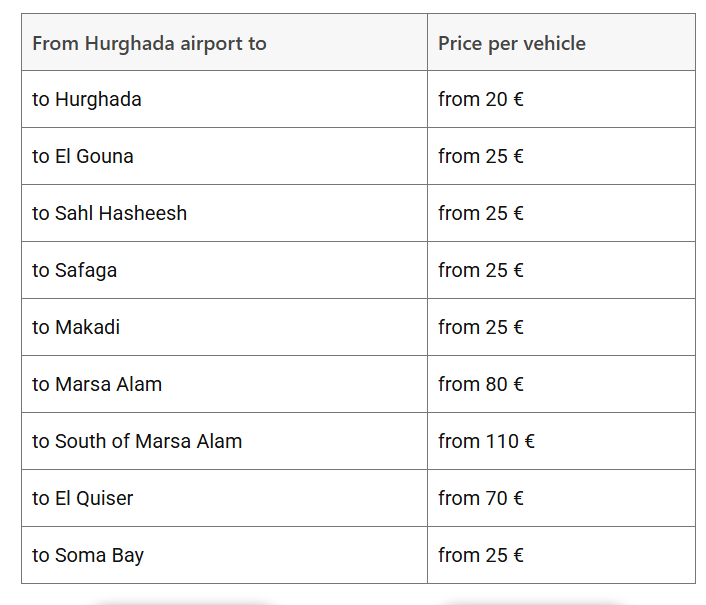Click the price cell in Safaga row
The width and height of the screenshot is (706, 605).
481,270
